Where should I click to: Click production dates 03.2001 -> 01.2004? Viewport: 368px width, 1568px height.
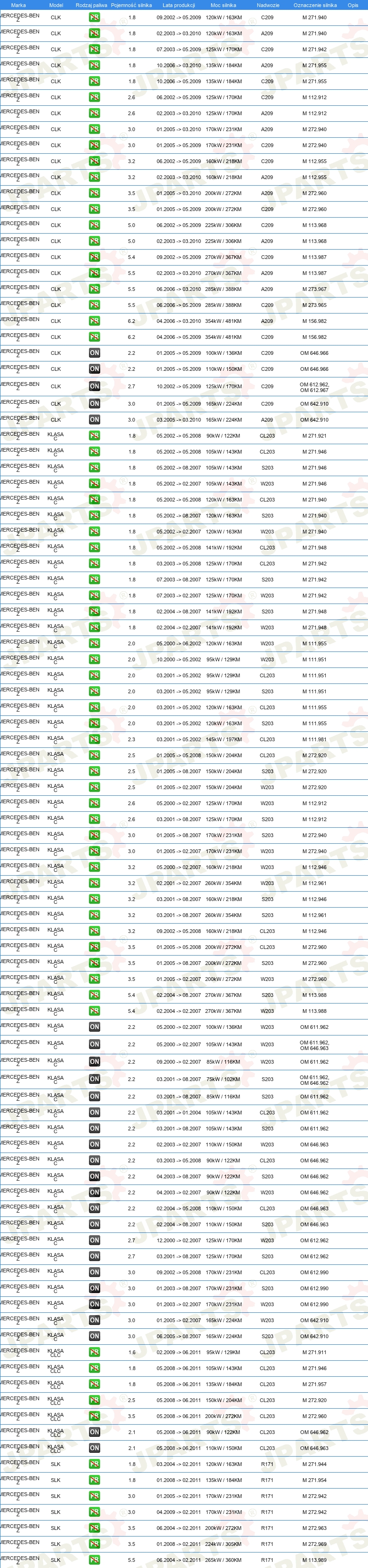click(178, 1113)
